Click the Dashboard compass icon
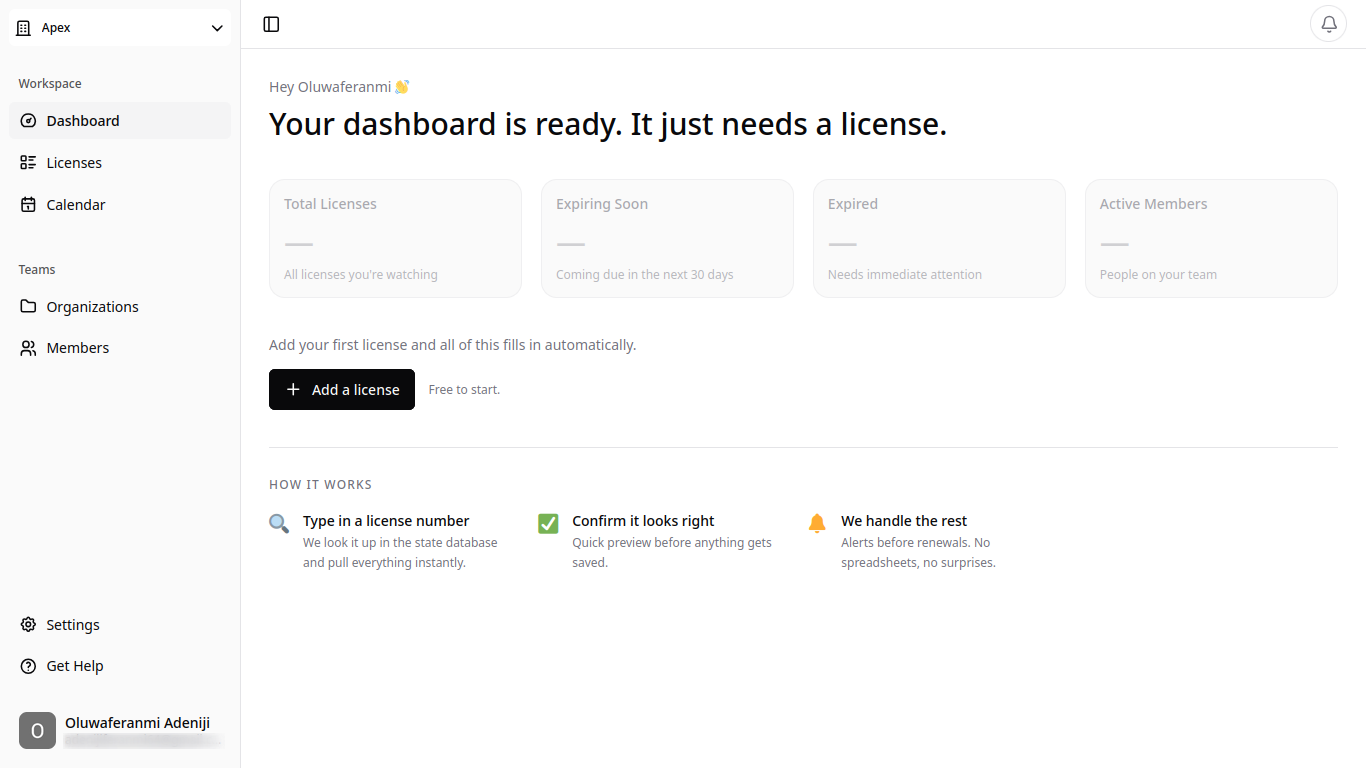 click(x=28, y=121)
